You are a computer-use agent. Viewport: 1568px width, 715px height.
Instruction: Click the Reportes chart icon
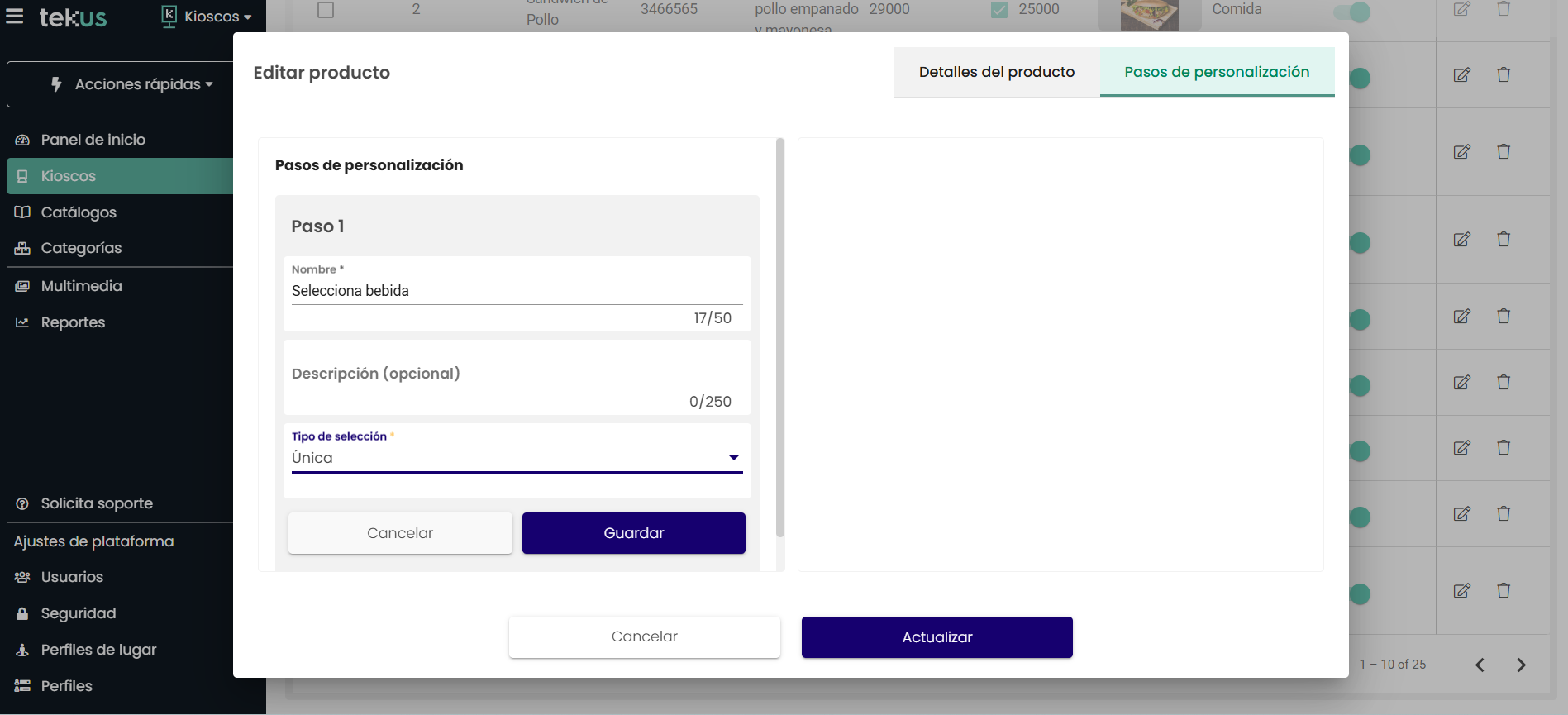click(x=22, y=323)
